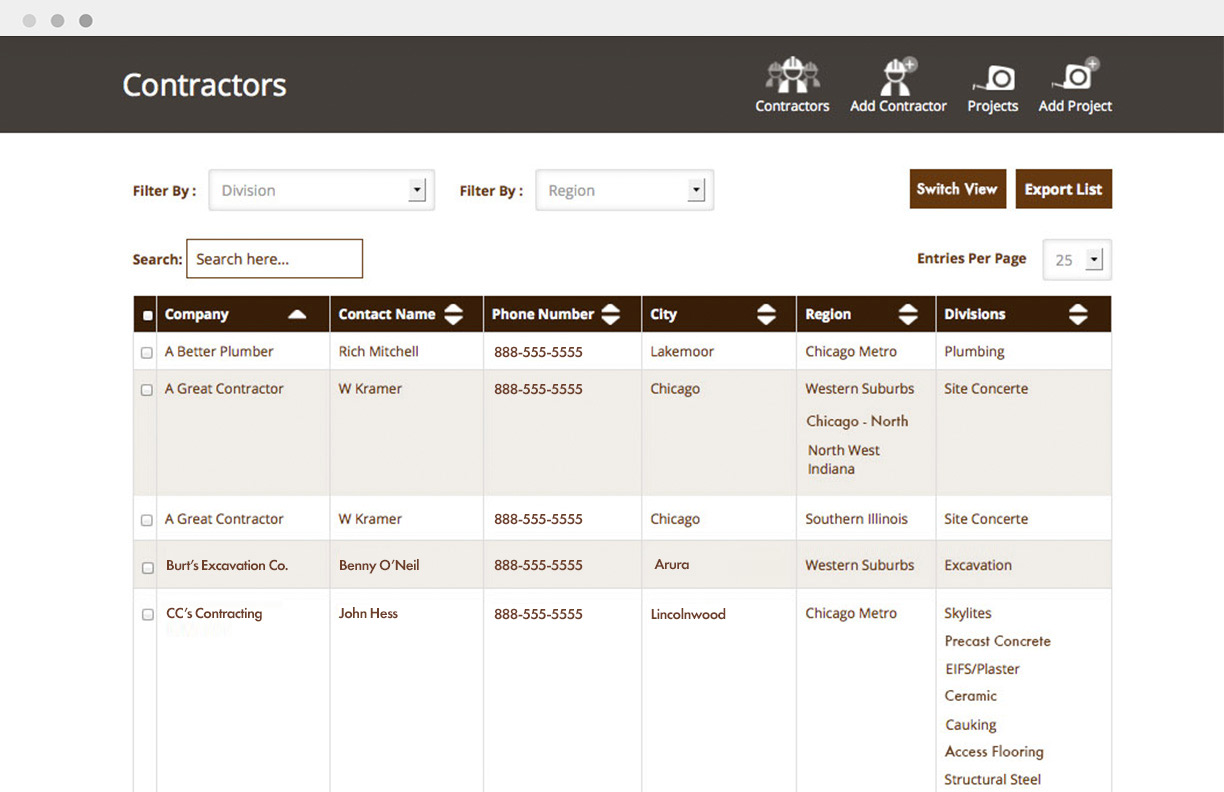Open the Contractors icon in header
The image size is (1224, 792).
[x=792, y=76]
